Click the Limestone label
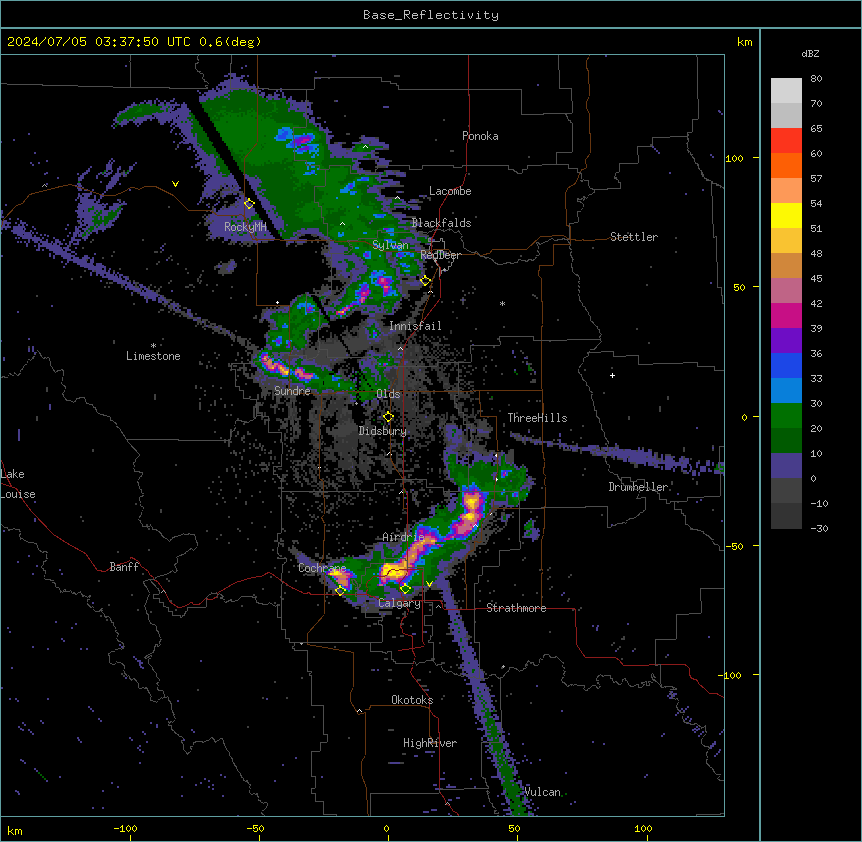Viewport: 862px width, 842px height. coord(153,356)
